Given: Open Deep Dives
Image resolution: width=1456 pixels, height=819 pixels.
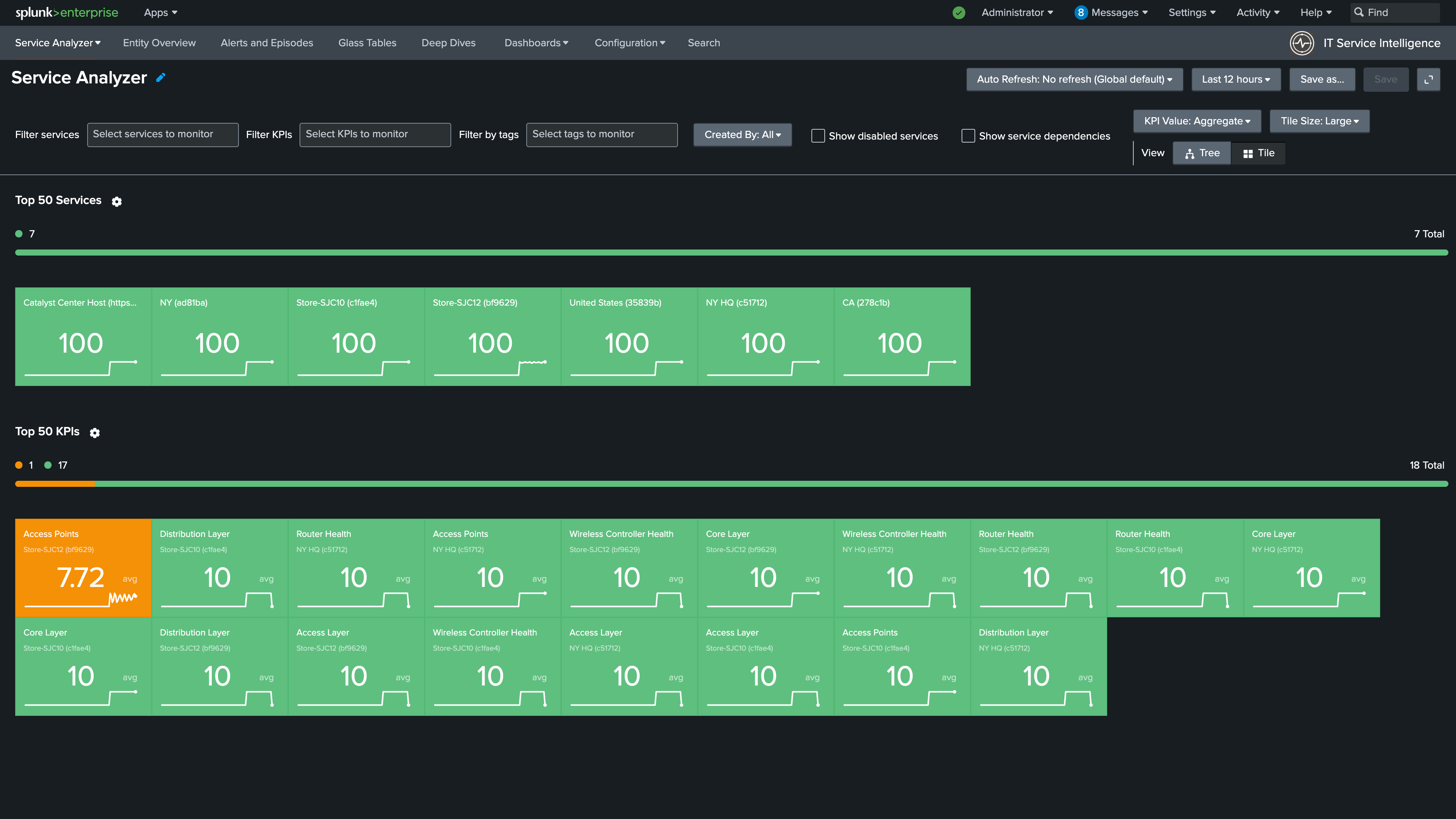Looking at the screenshot, I should coord(448,43).
